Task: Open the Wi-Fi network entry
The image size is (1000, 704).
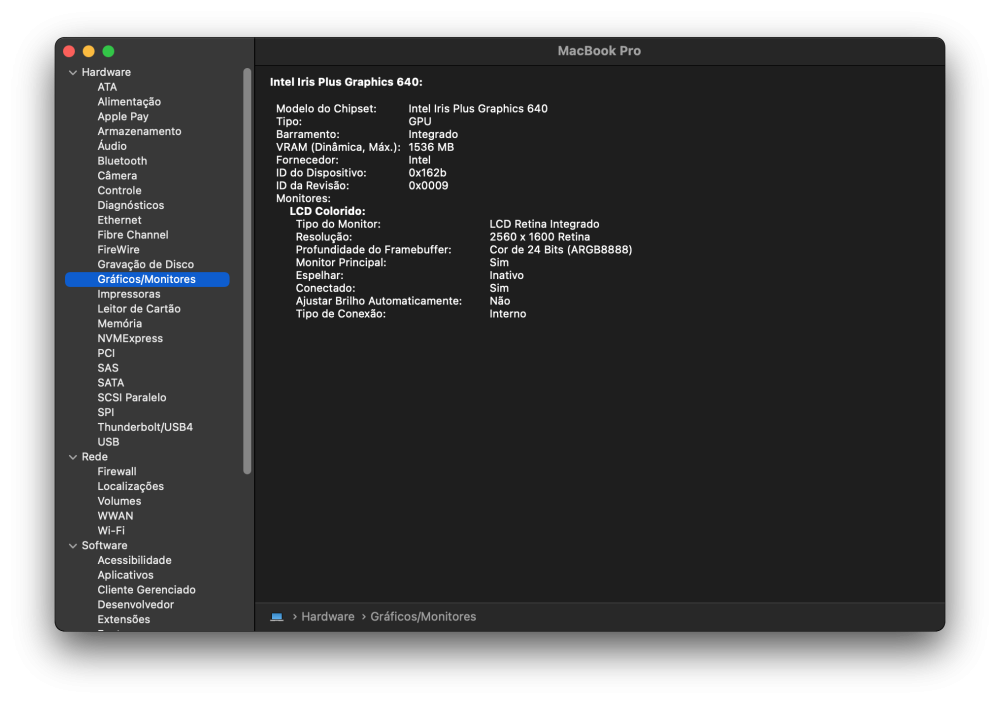Action: pyautogui.click(x=111, y=531)
